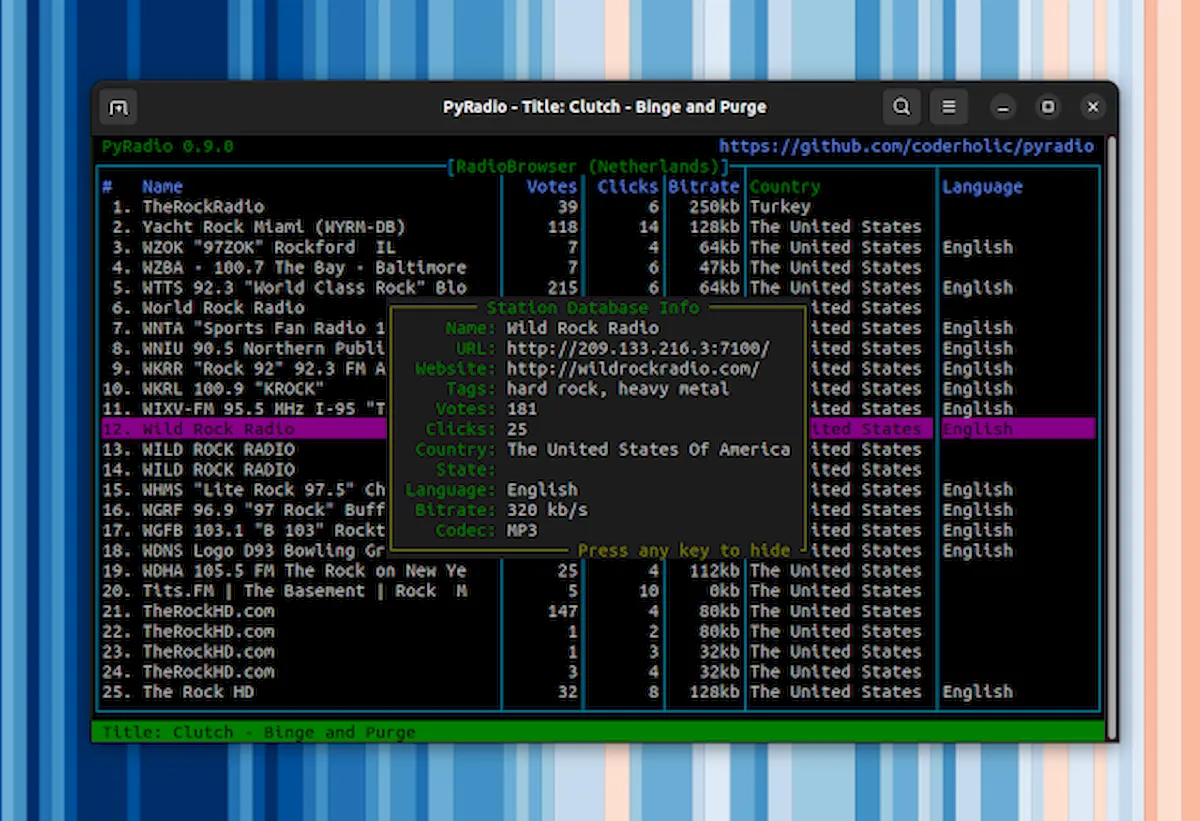Select WNTA Sports Fan Radio station
Viewport: 1200px width, 821px height.
(x=244, y=328)
